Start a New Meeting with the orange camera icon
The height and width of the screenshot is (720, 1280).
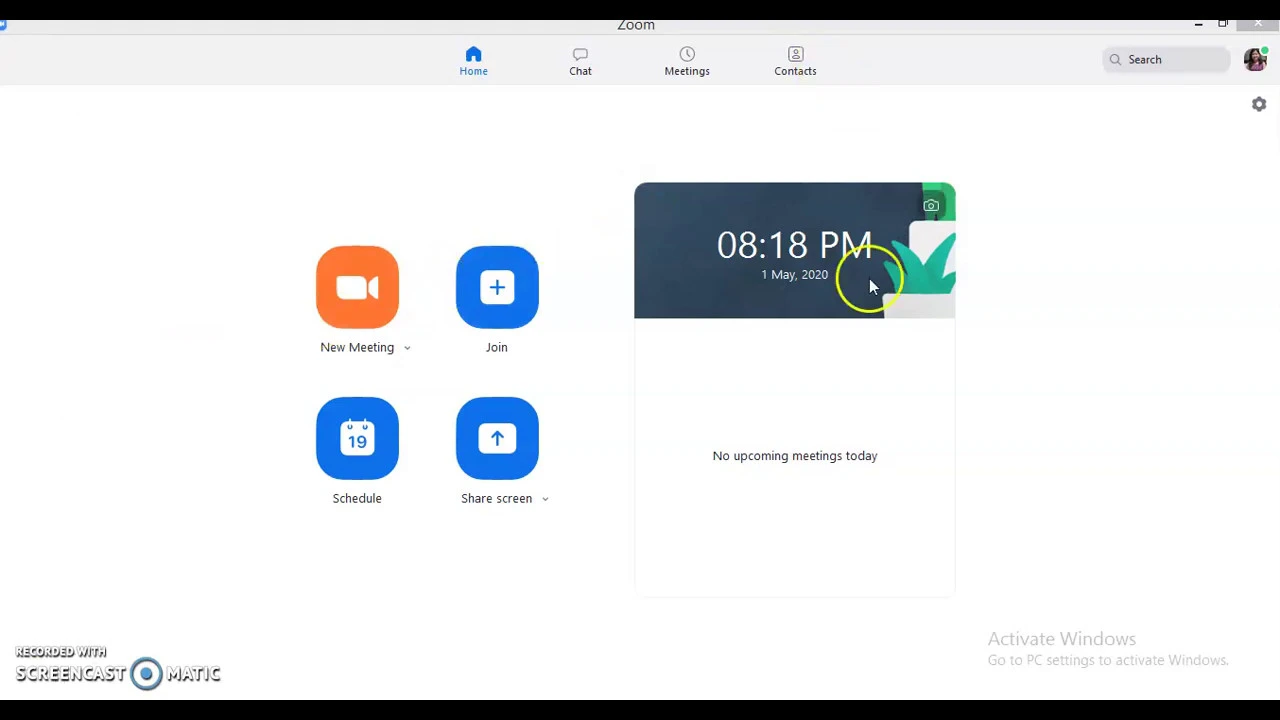point(357,287)
